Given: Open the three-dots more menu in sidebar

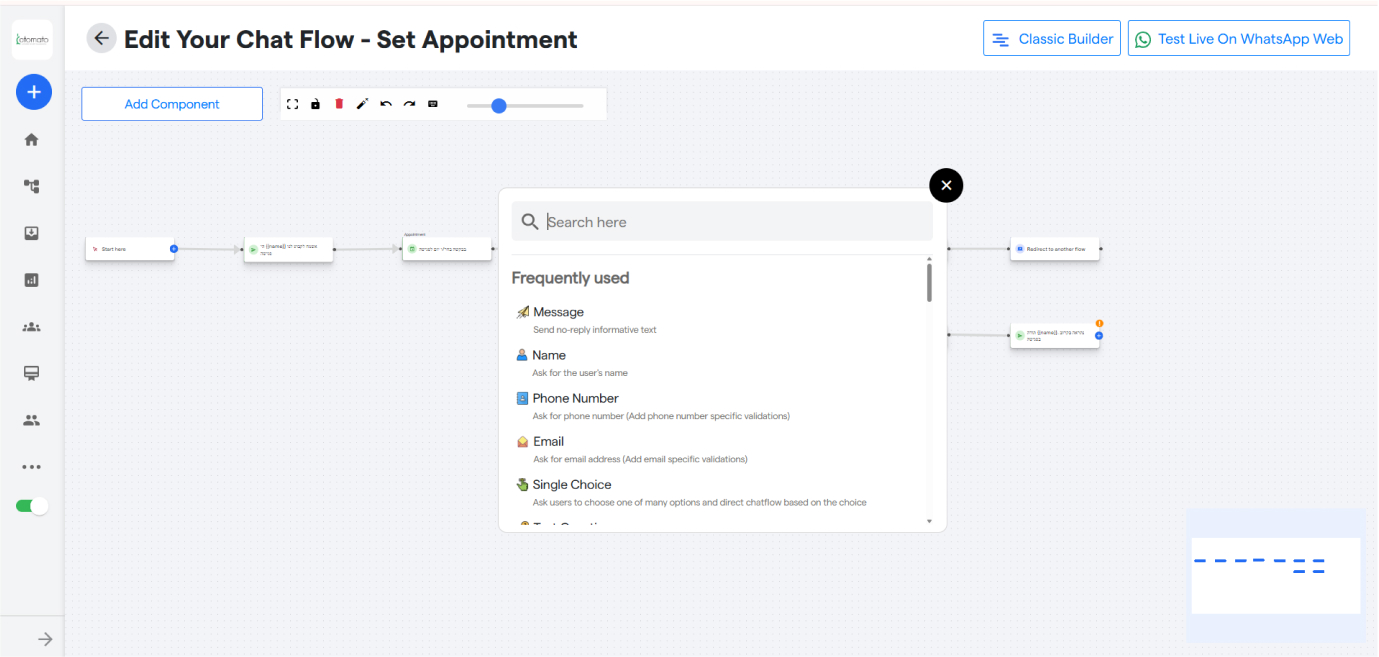Looking at the screenshot, I should [x=32, y=467].
